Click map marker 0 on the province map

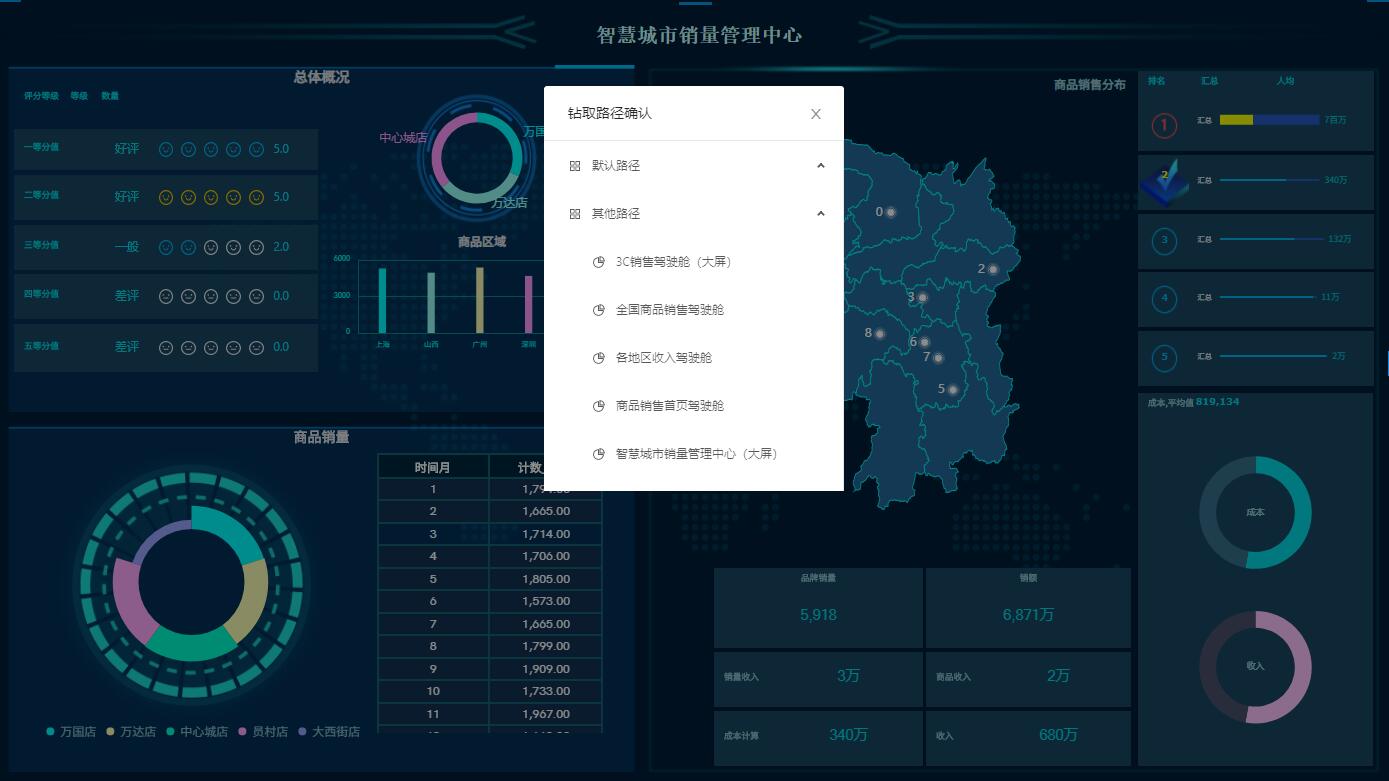(890, 212)
